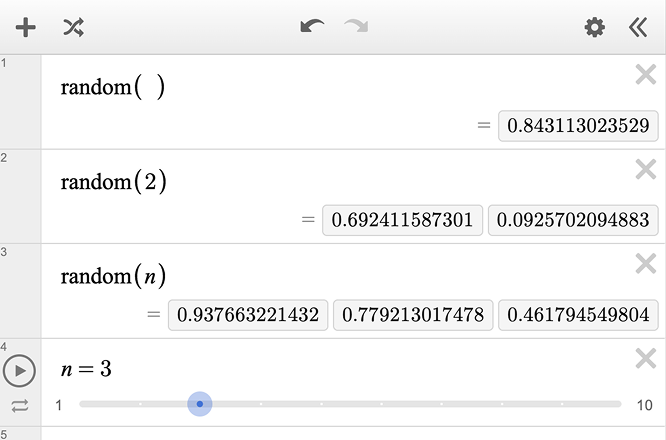Click the redo arrow icon
This screenshot has width=666, height=440.
pyautogui.click(x=356, y=27)
